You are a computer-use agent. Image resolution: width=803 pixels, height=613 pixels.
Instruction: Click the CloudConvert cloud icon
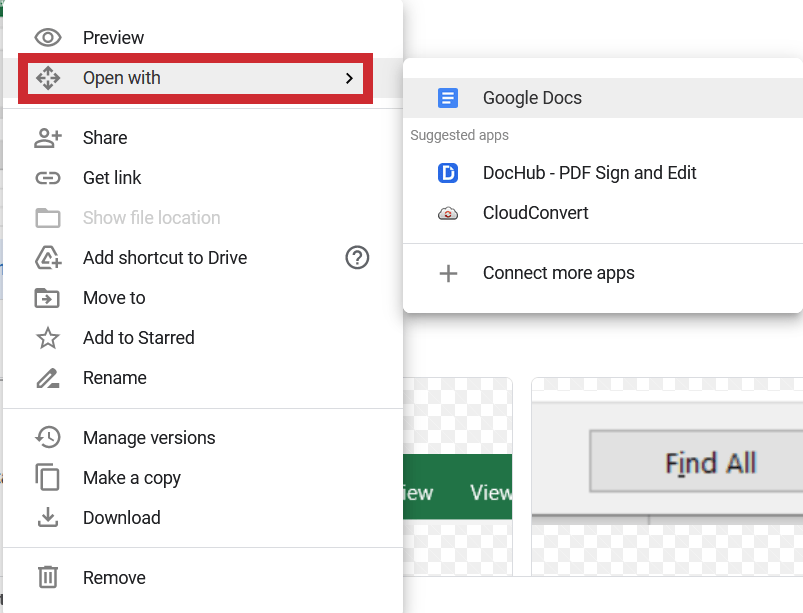[x=448, y=213]
